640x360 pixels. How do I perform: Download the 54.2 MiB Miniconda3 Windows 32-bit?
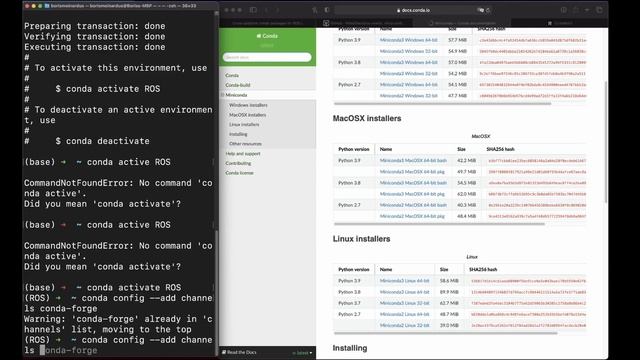pos(408,73)
